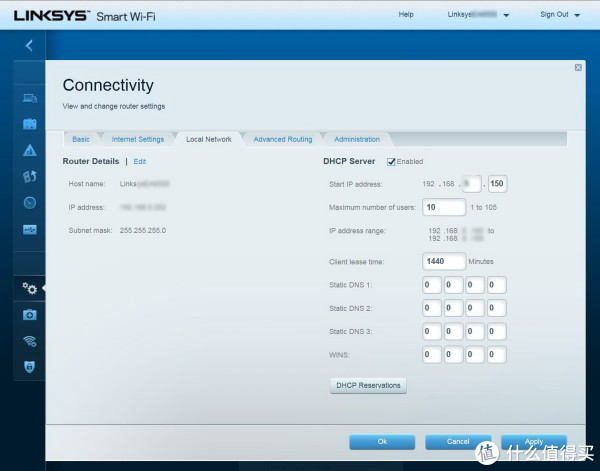Click Maximum number of users field
Screen dimensions: 600x471
point(444,207)
